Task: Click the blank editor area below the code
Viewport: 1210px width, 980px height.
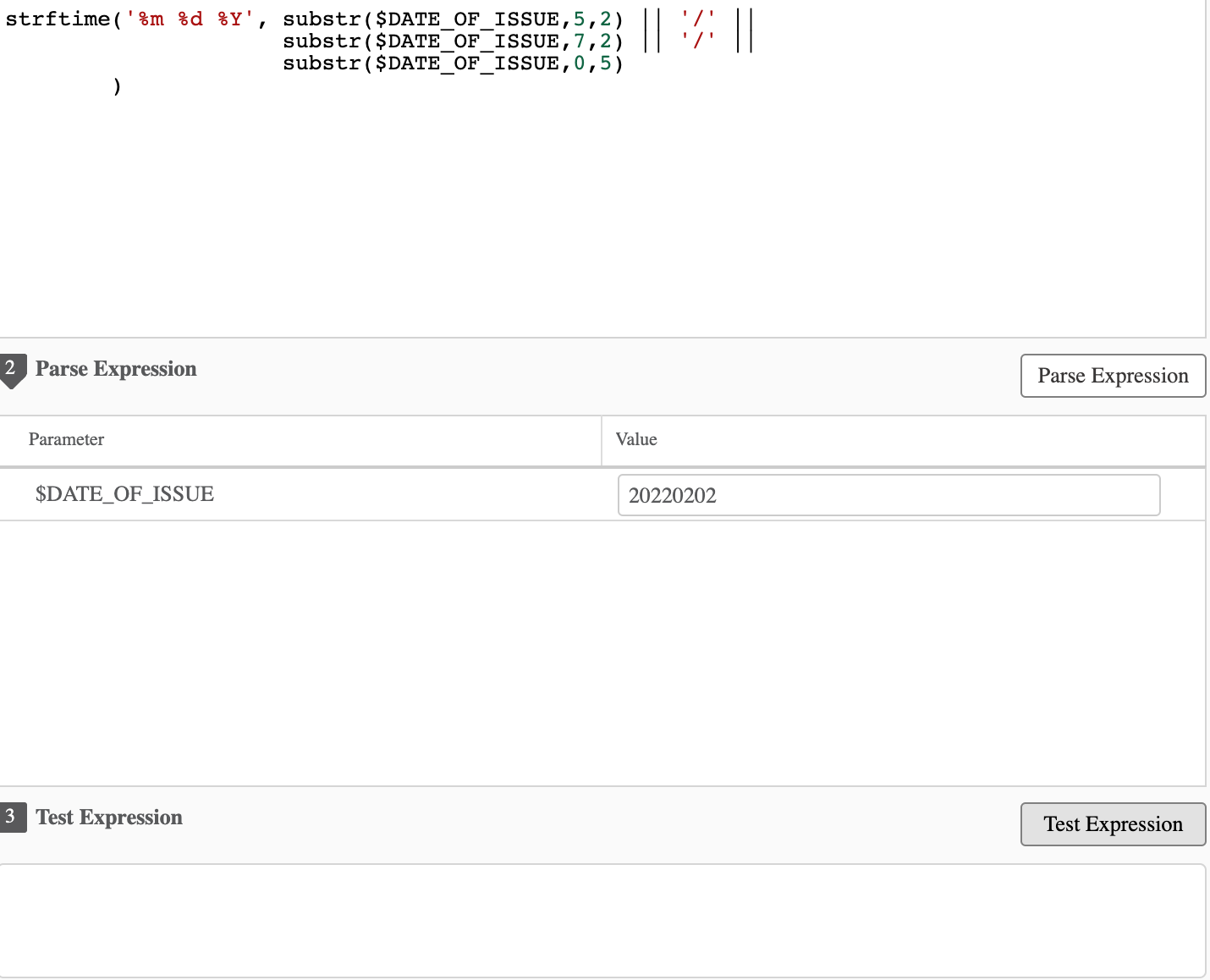Action: tap(592, 220)
